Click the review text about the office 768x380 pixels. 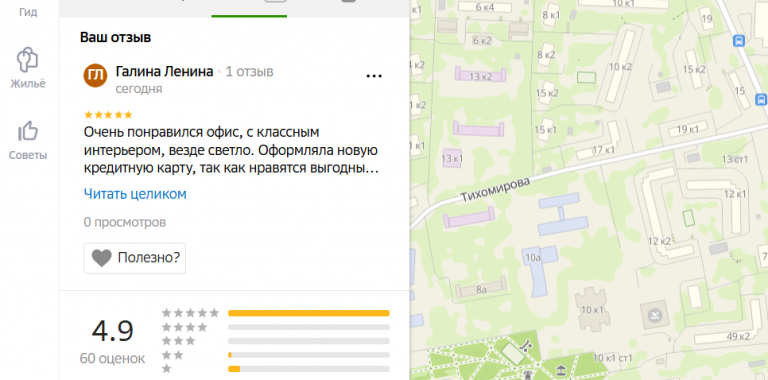(x=231, y=150)
